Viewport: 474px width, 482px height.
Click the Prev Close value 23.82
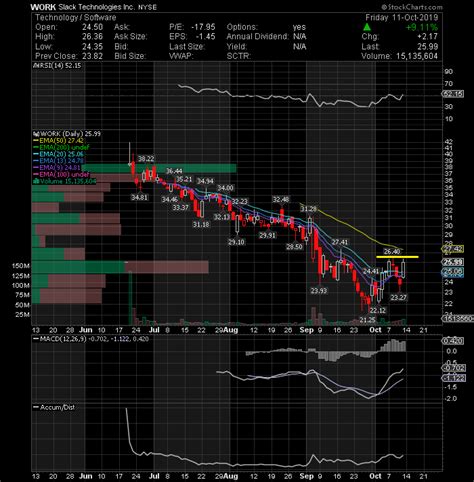tap(92, 56)
